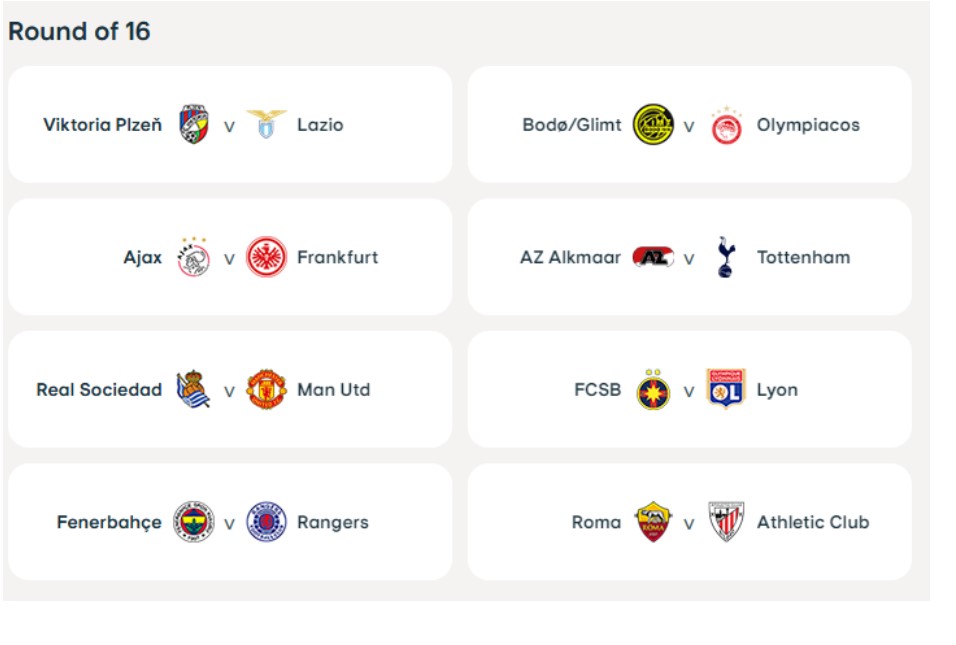Click the Tottenham team name

point(804,257)
